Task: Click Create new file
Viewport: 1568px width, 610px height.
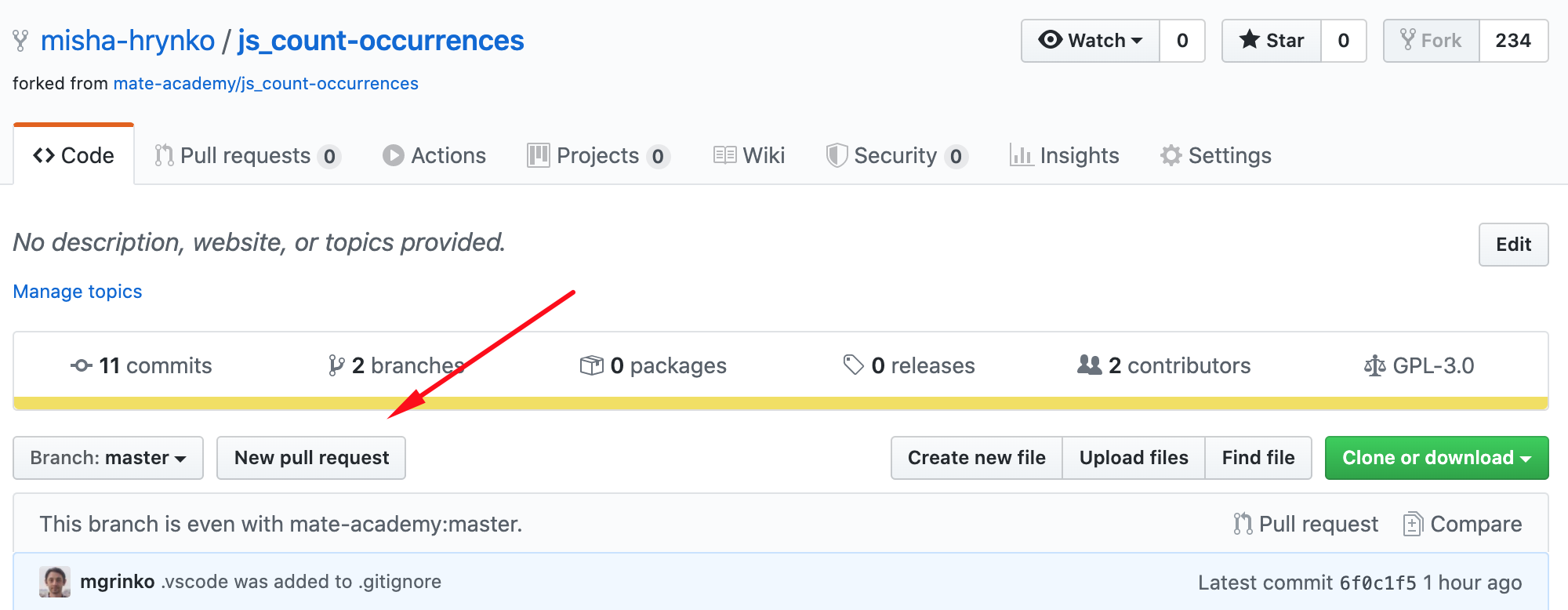Action: (x=977, y=458)
